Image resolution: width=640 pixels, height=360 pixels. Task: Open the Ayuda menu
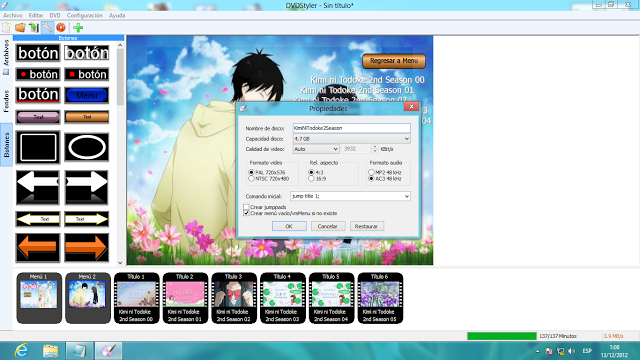click(x=117, y=16)
